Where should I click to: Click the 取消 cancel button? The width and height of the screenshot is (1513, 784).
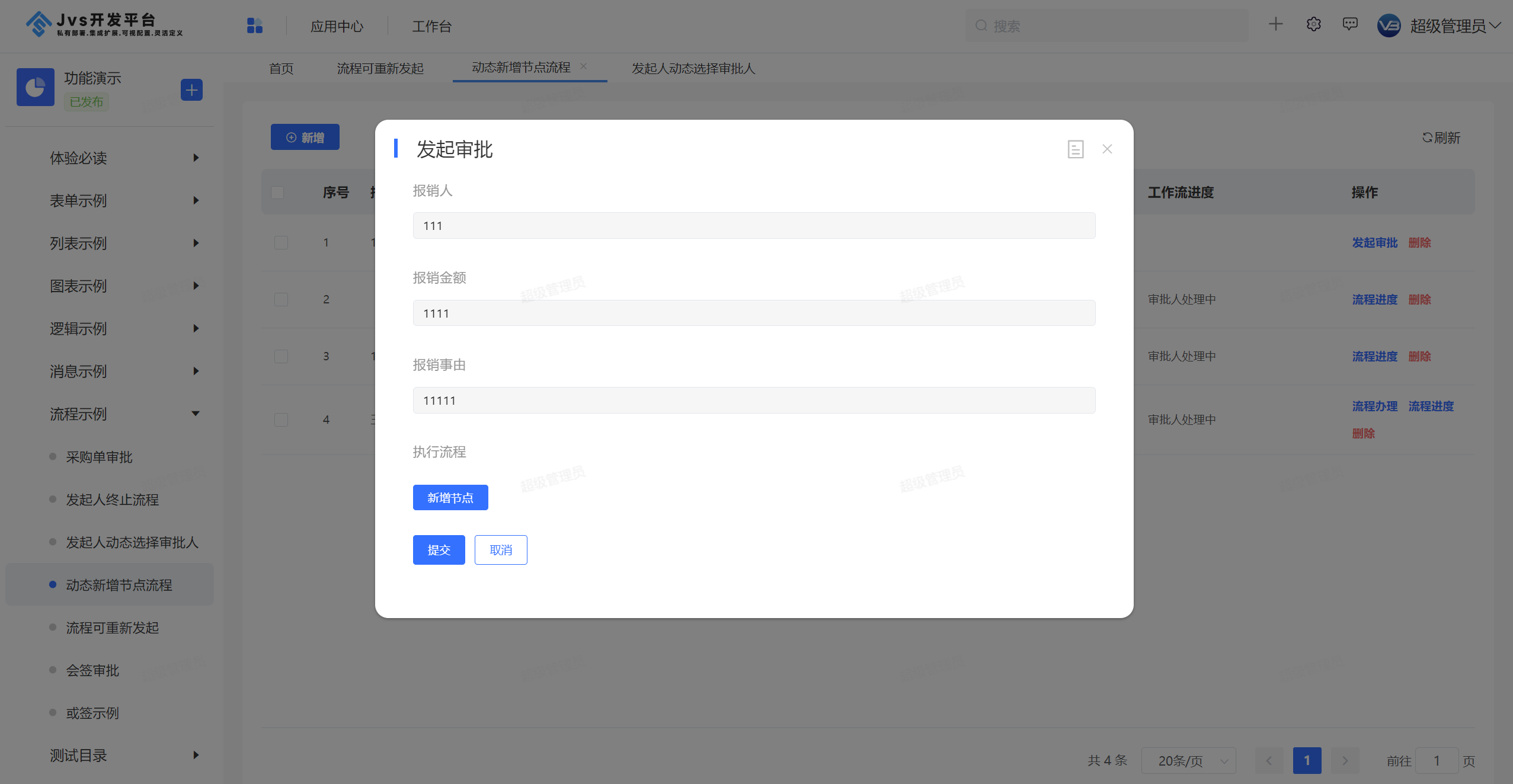501,550
